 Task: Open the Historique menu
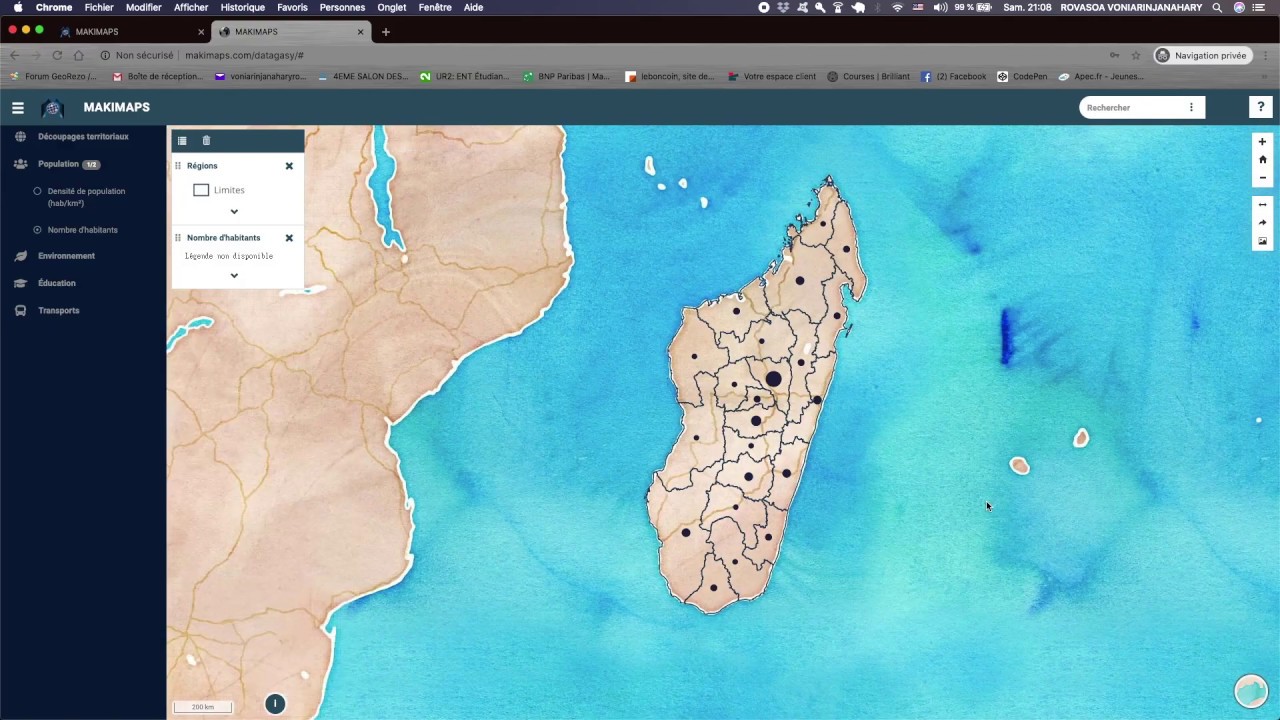coord(242,7)
